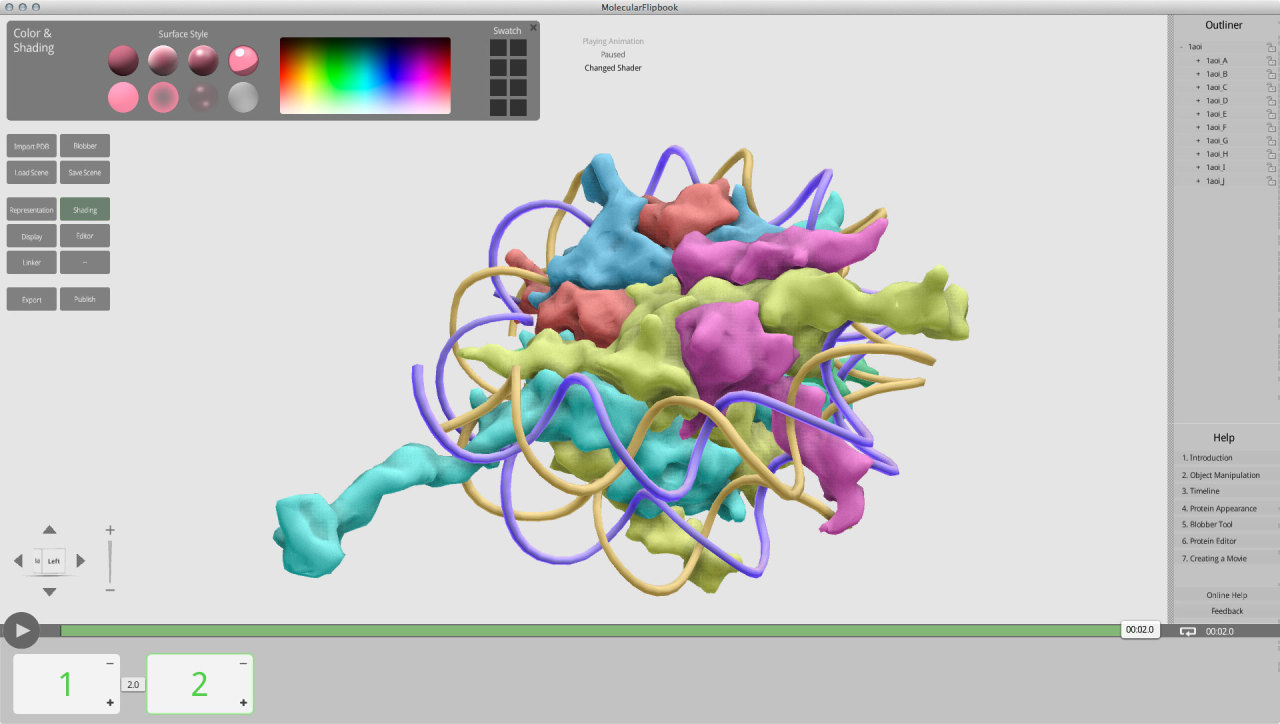This screenshot has height=724, width=1280.
Task: Expand the 1aoi_H chain node
Action: click(1198, 154)
